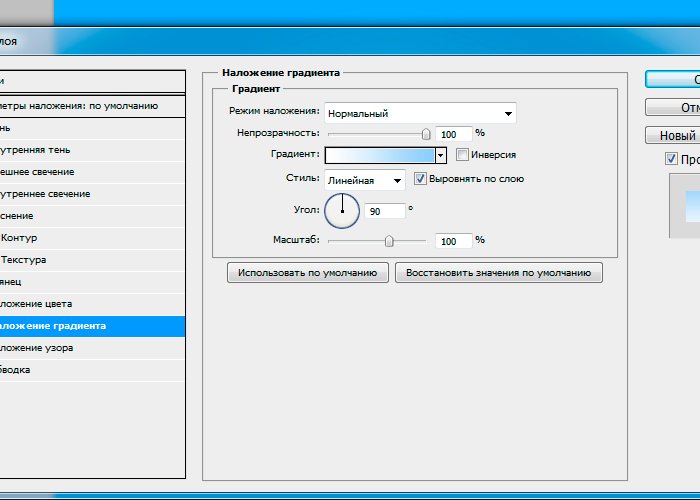Open the Режим наложения blend mode dropdown

pyautogui.click(x=420, y=113)
